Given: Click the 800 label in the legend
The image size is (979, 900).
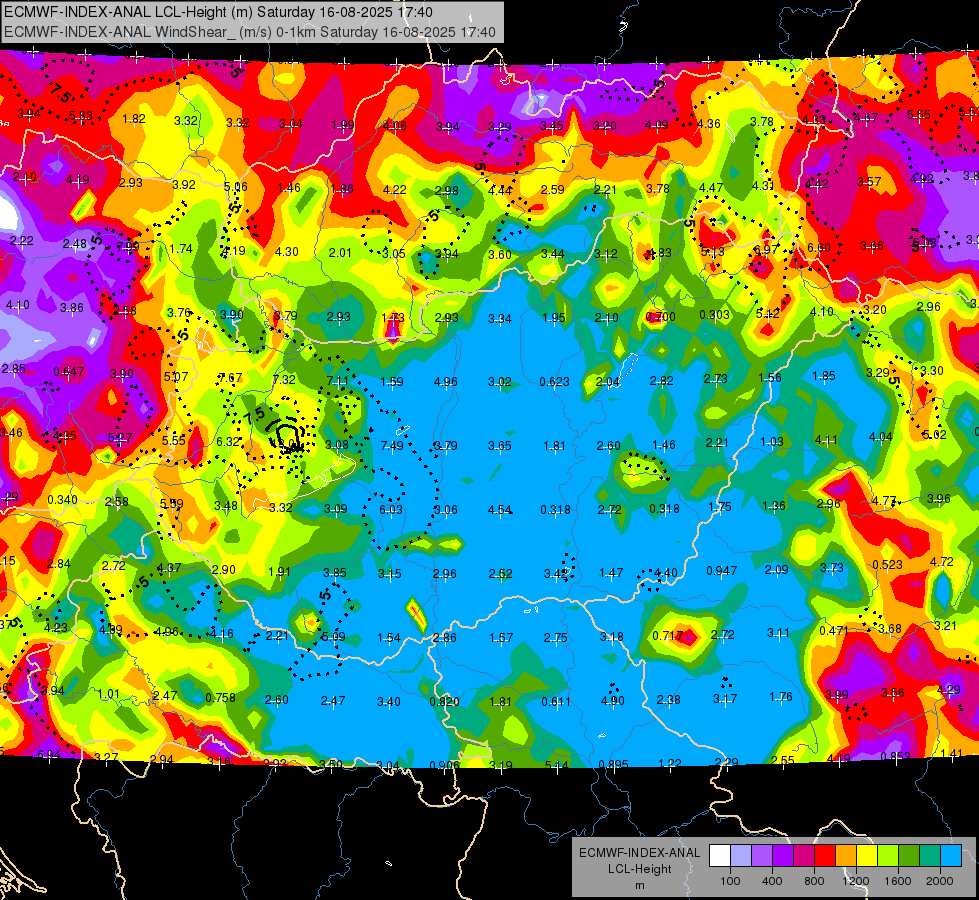Looking at the screenshot, I should pyautogui.click(x=814, y=881).
